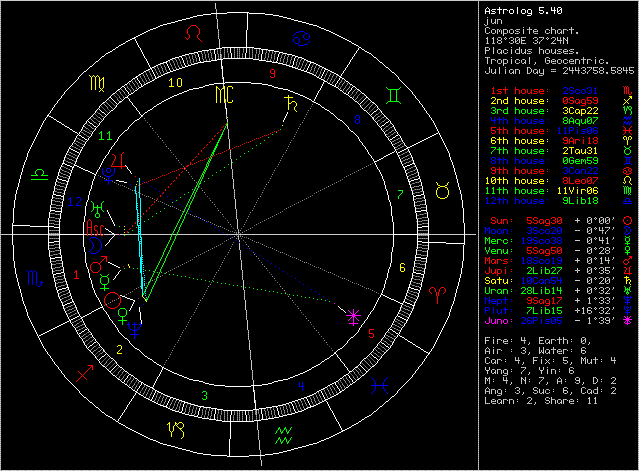Image resolution: width=639 pixels, height=471 pixels.
Task: Click the Saturn planet glyph
Action: click(292, 103)
